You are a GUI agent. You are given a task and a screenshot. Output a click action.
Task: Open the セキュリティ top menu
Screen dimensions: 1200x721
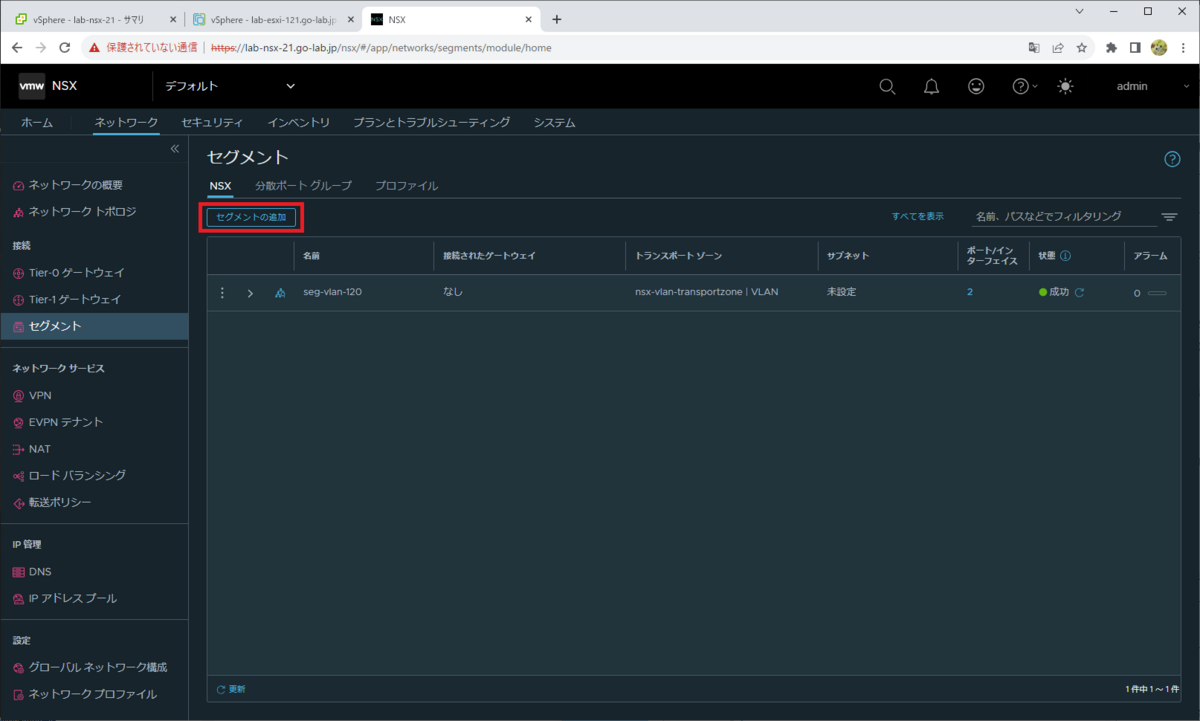tap(212, 122)
